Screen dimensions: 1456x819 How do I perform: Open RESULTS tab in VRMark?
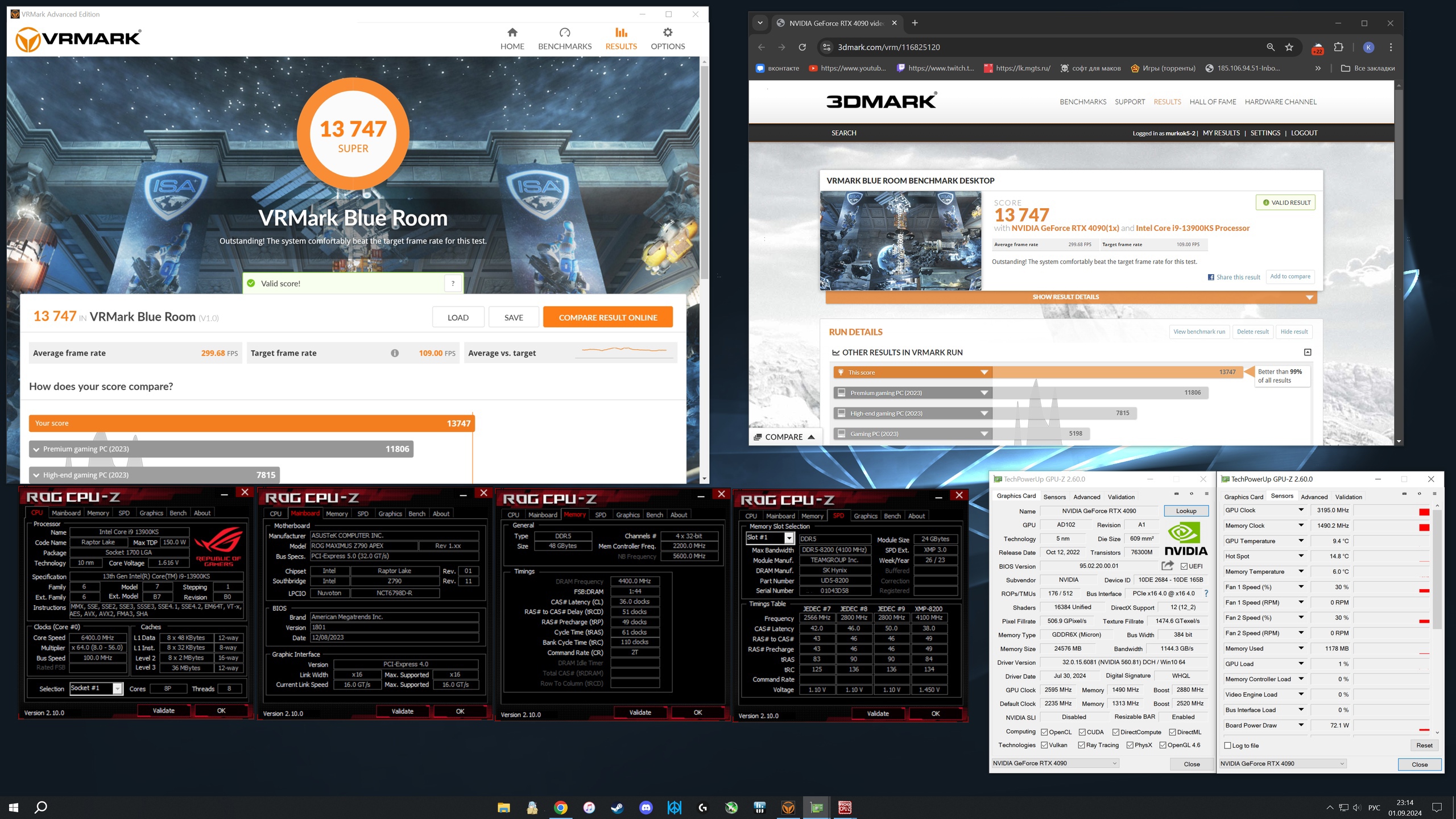621,39
